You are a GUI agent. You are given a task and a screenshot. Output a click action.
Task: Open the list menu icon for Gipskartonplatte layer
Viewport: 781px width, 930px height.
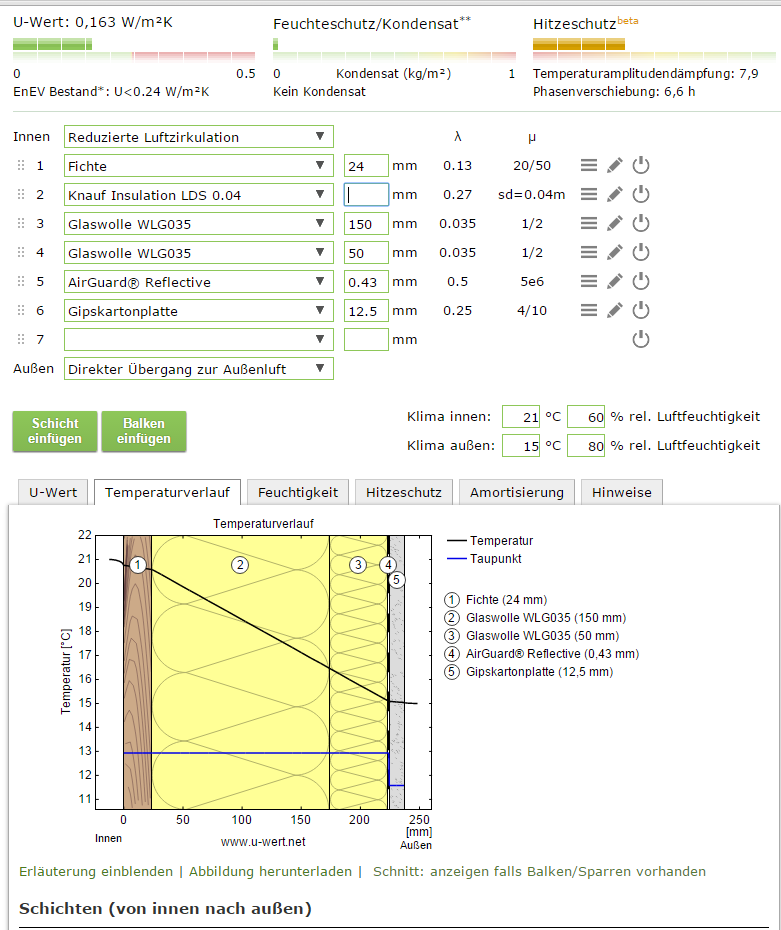[x=590, y=311]
